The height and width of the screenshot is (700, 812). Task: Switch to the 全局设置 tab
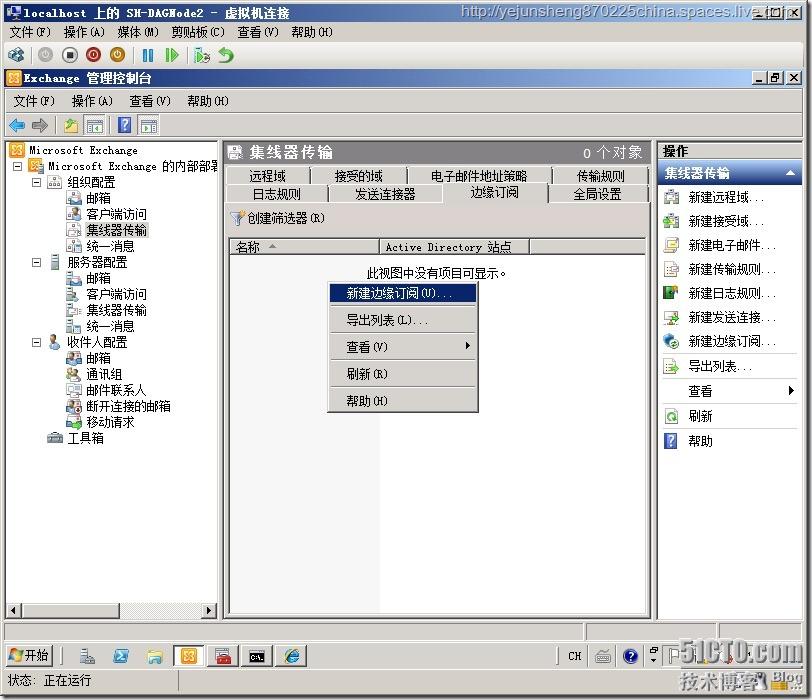pos(598,194)
